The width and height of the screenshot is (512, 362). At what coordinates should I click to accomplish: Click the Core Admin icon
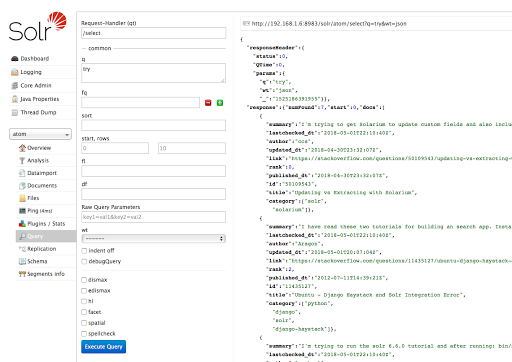[15, 86]
